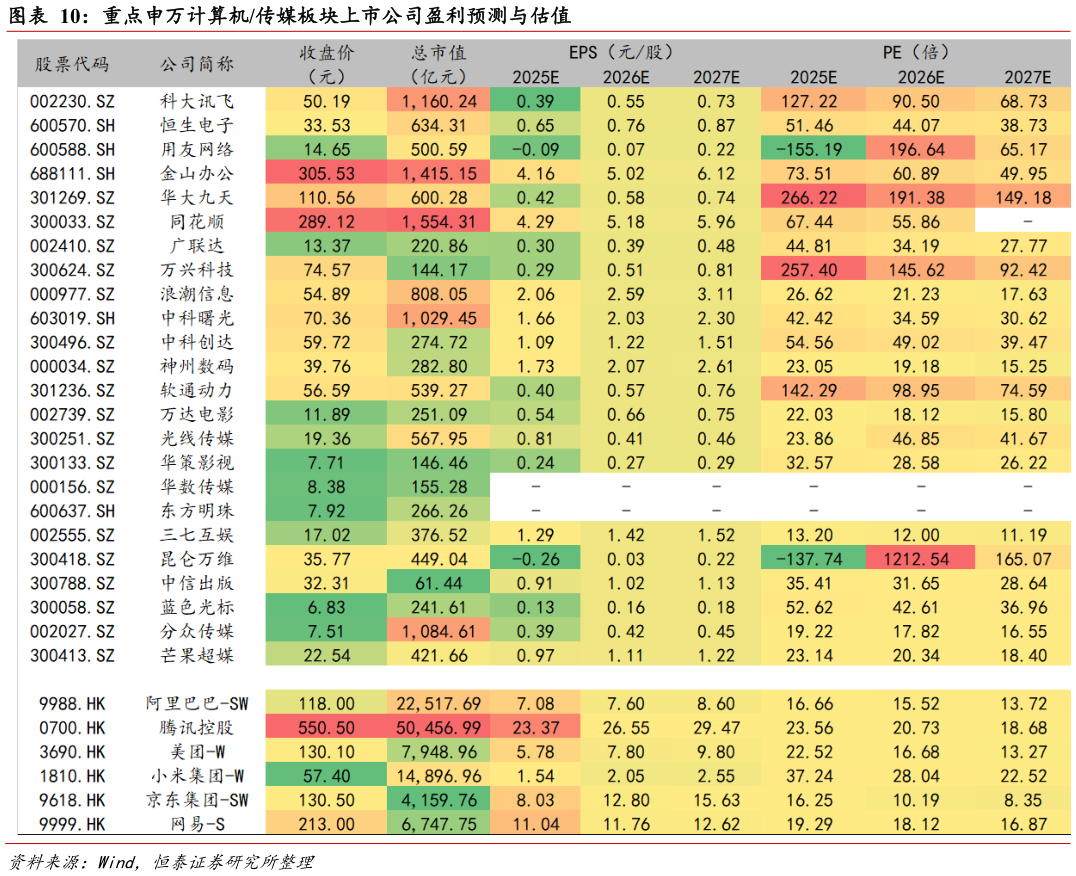Image resolution: width=1076 pixels, height=876 pixels.
Task: Click the 阿里巴巴-SW company name
Action: (x=198, y=703)
